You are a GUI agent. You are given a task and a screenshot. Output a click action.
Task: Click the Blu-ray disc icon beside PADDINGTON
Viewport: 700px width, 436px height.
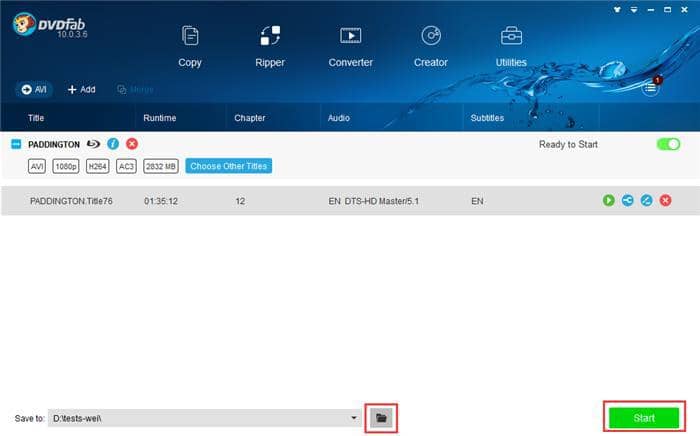tap(93, 144)
